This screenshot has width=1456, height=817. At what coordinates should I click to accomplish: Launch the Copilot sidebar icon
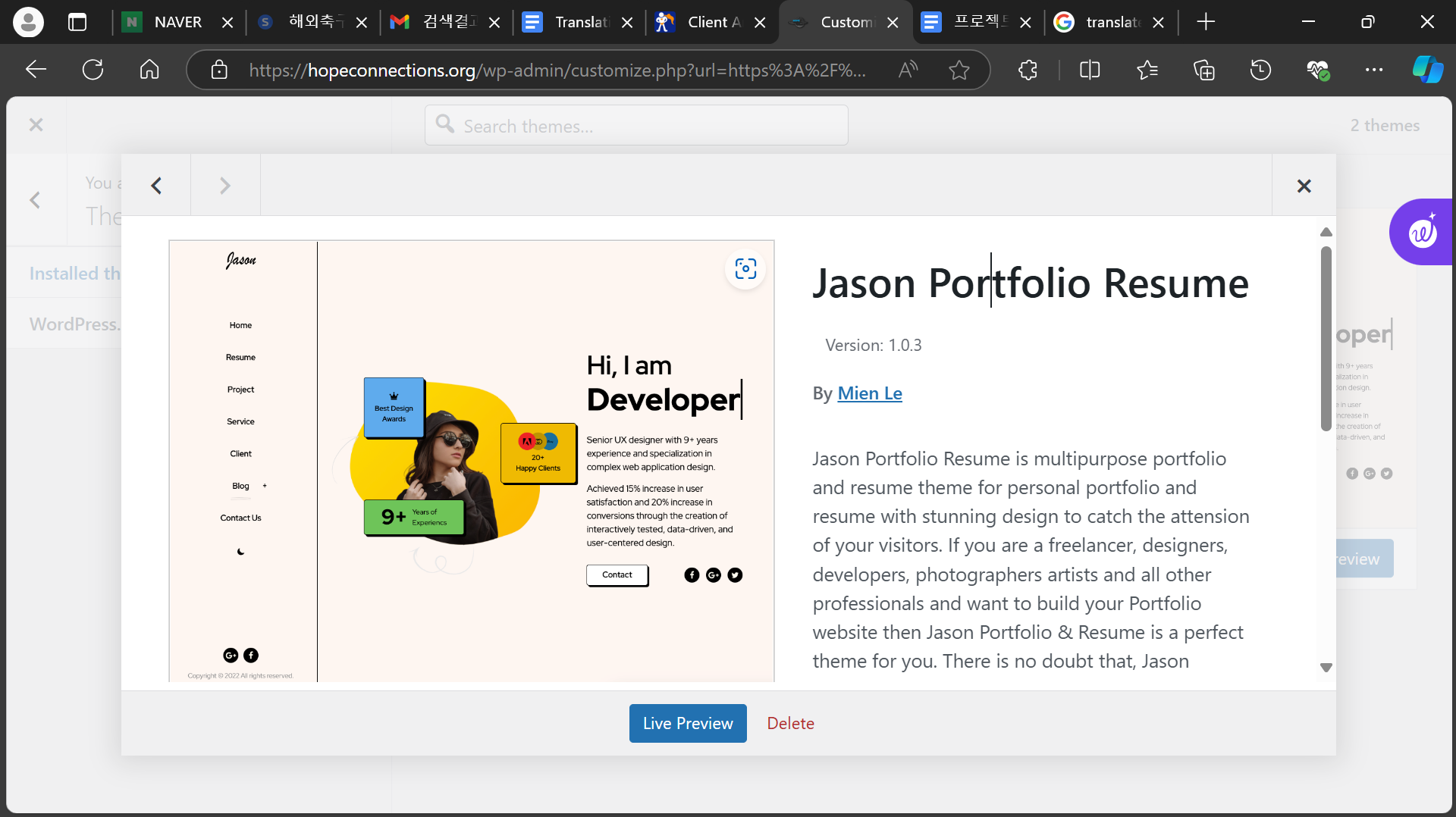tap(1427, 70)
